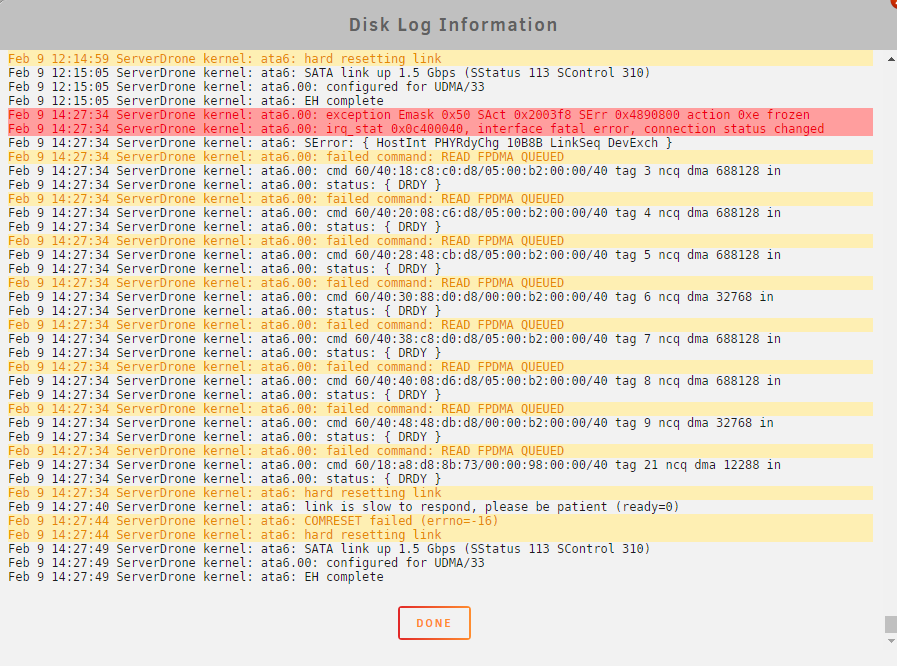Screen dimensions: 897x666
Task: Click the Disk Log Information title
Action: 453,25
